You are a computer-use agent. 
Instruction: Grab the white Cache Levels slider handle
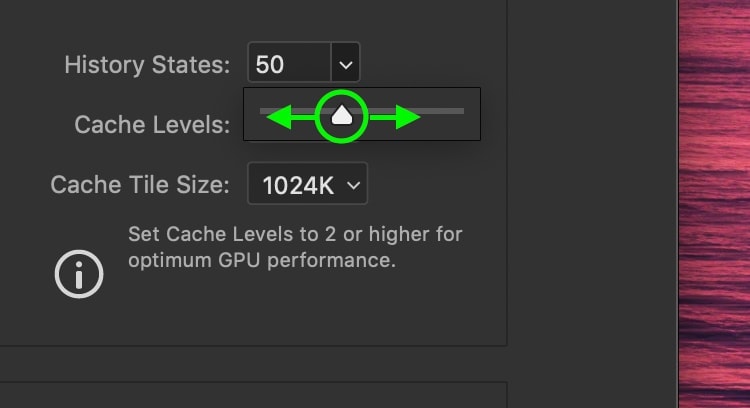pos(342,115)
